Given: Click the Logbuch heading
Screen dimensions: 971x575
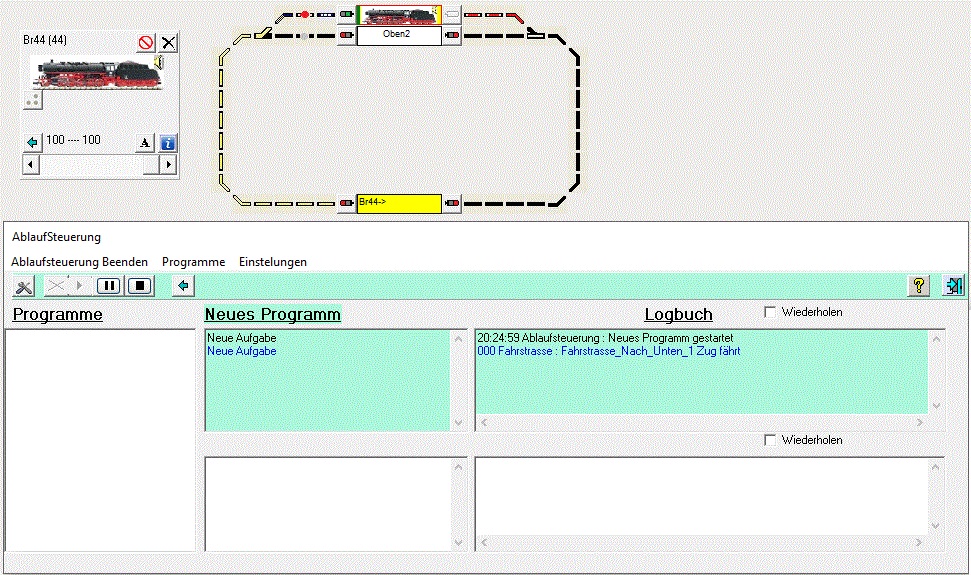Looking at the screenshot, I should (679, 314).
